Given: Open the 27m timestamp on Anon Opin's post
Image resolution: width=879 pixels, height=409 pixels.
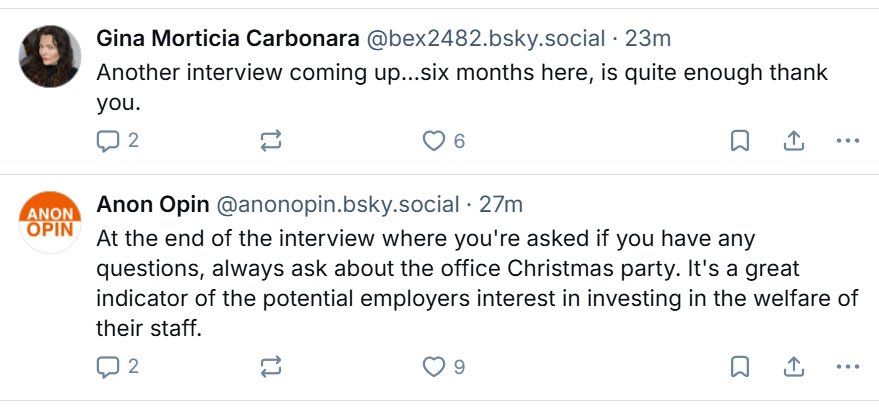Looking at the screenshot, I should coord(502,205).
